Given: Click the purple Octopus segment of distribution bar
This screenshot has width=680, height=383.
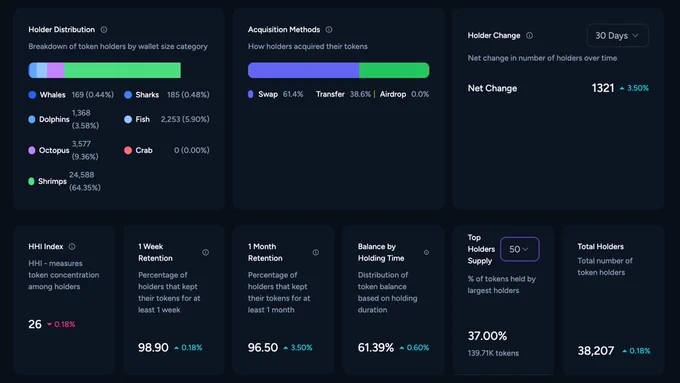Looking at the screenshot, I should coord(56,70).
